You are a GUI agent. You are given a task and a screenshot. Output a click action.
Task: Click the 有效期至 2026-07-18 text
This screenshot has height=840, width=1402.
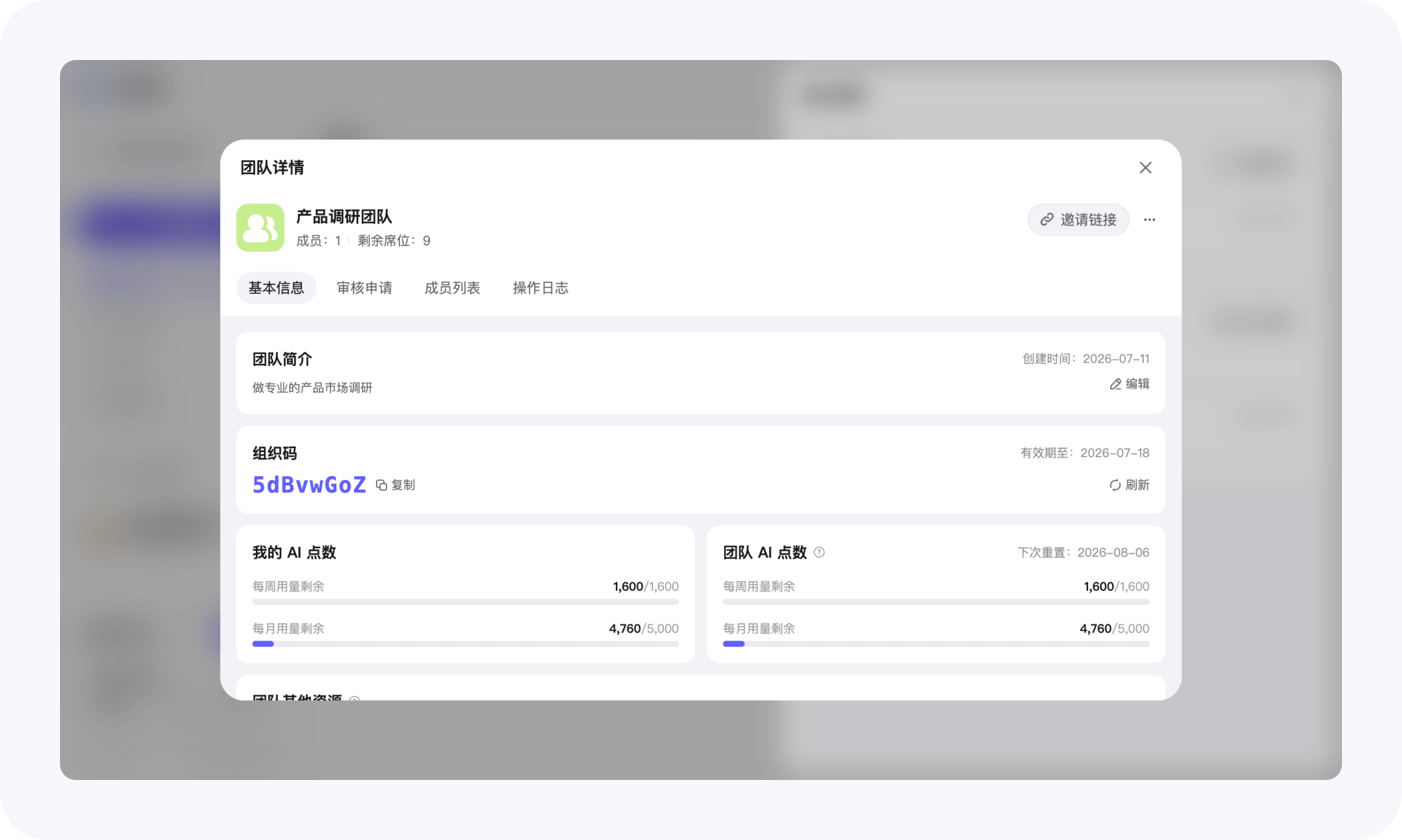tap(1085, 453)
